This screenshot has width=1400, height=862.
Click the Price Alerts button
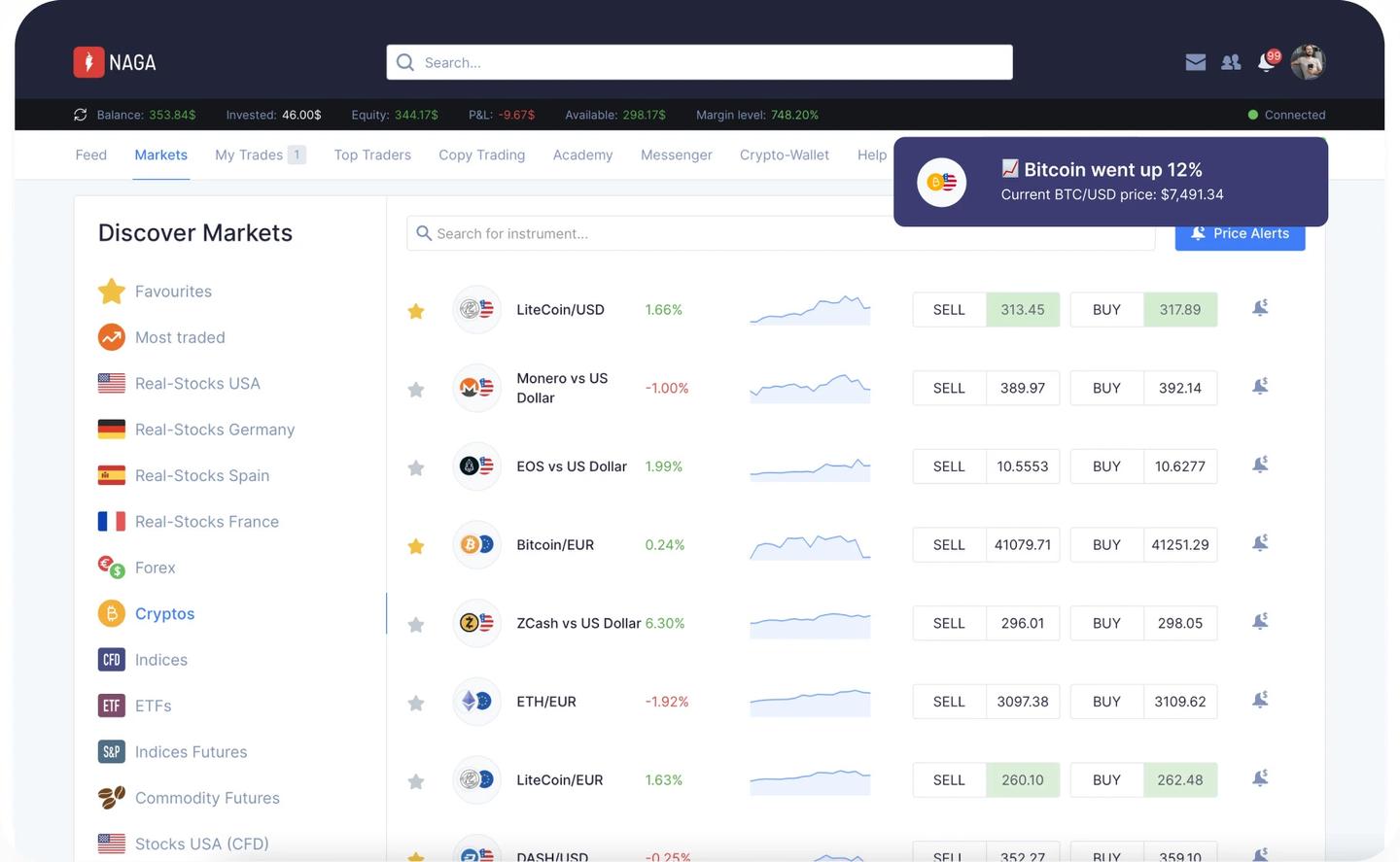[1240, 236]
